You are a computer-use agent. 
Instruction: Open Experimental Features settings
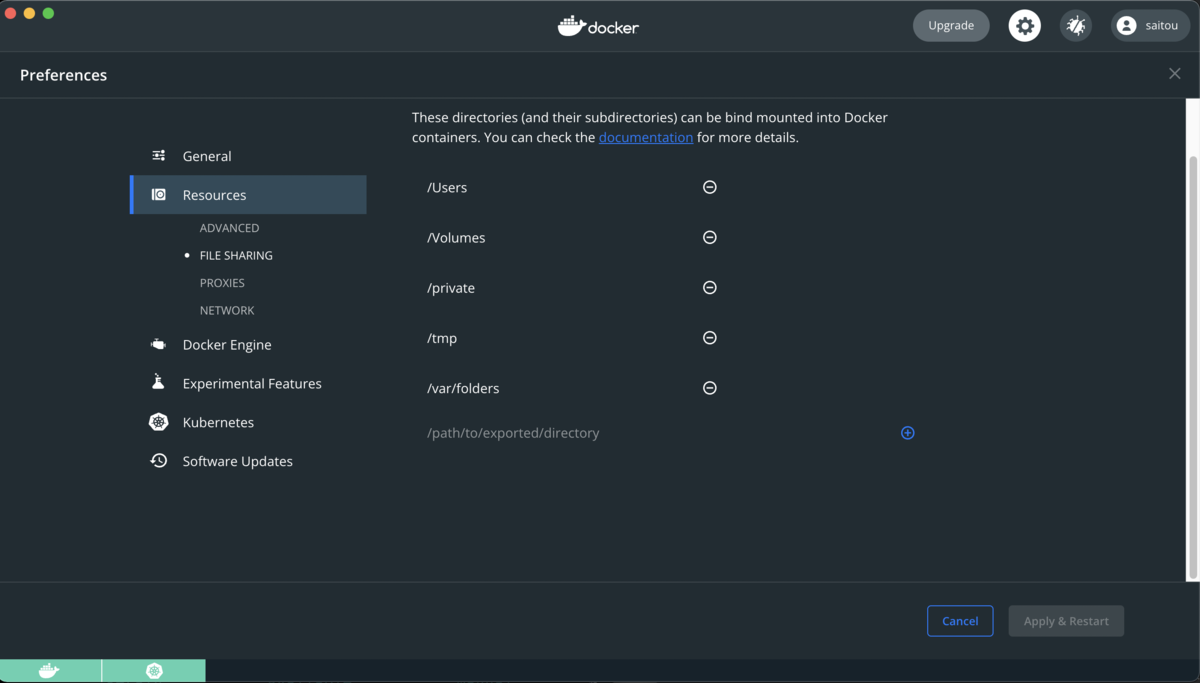coord(251,384)
